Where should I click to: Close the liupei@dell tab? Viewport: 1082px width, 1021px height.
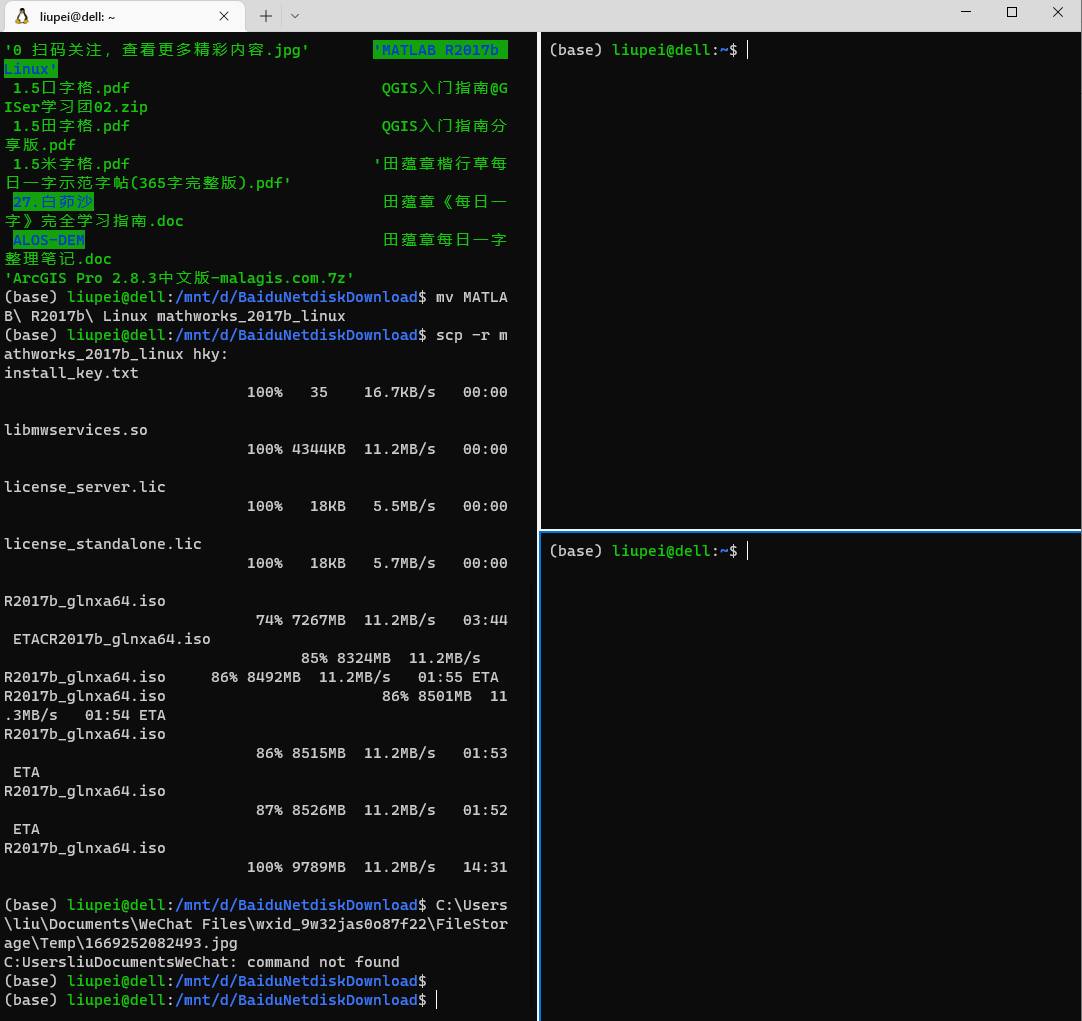224,16
